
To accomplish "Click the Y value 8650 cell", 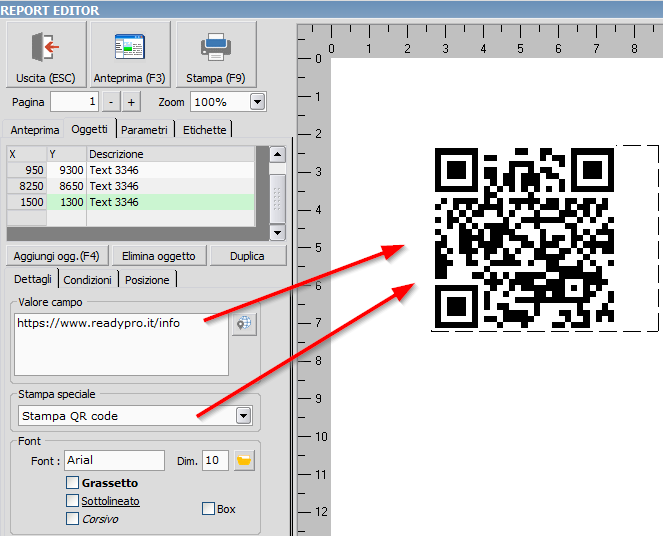I will [67, 186].
